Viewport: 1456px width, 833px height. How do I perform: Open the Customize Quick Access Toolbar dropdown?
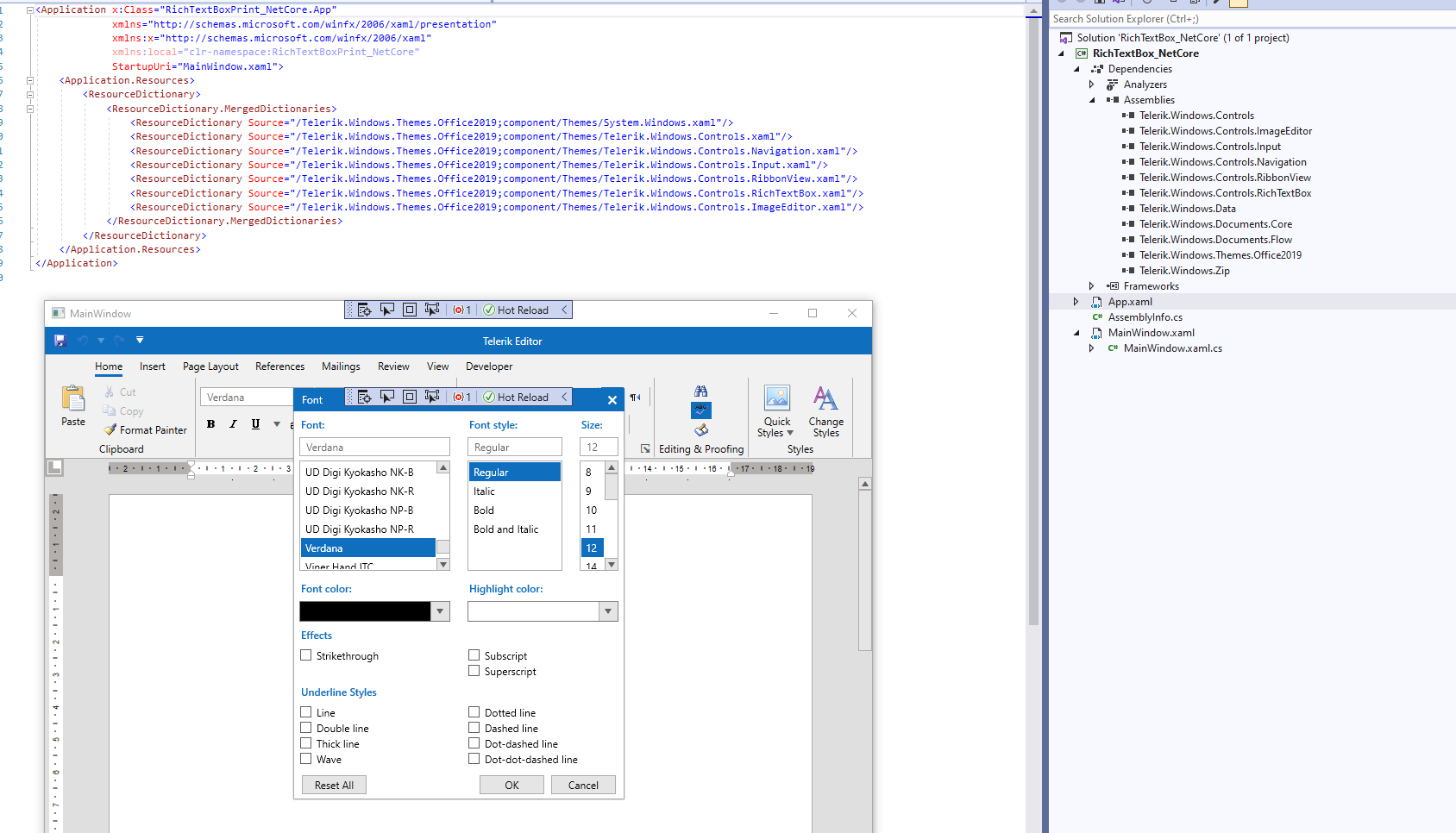(x=140, y=341)
